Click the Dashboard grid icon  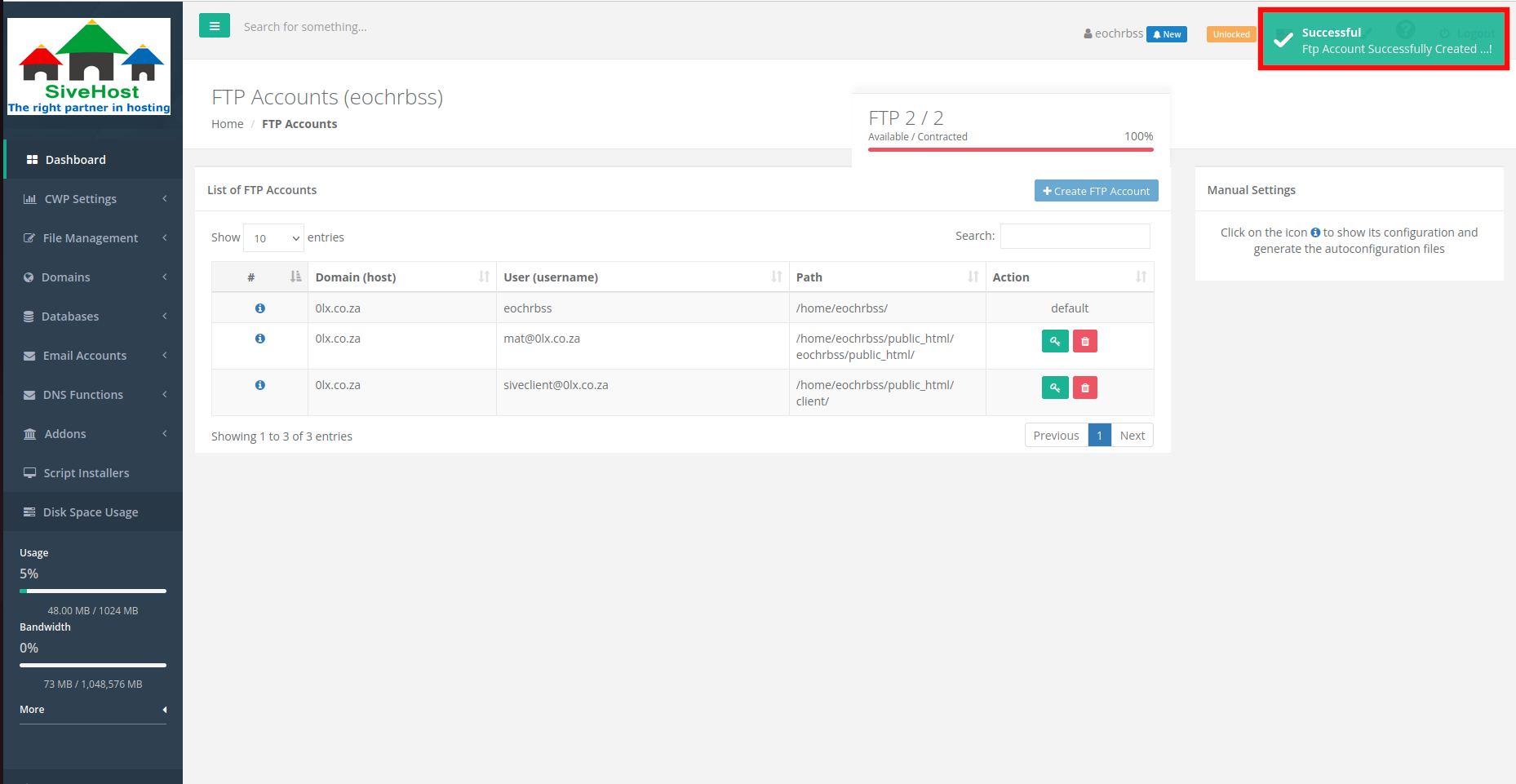33,160
